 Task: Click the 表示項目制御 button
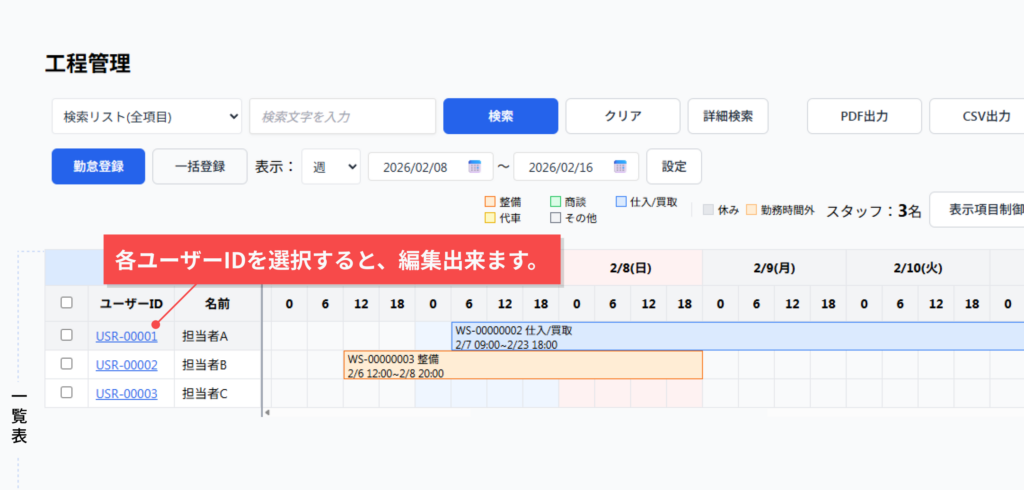tap(980, 210)
